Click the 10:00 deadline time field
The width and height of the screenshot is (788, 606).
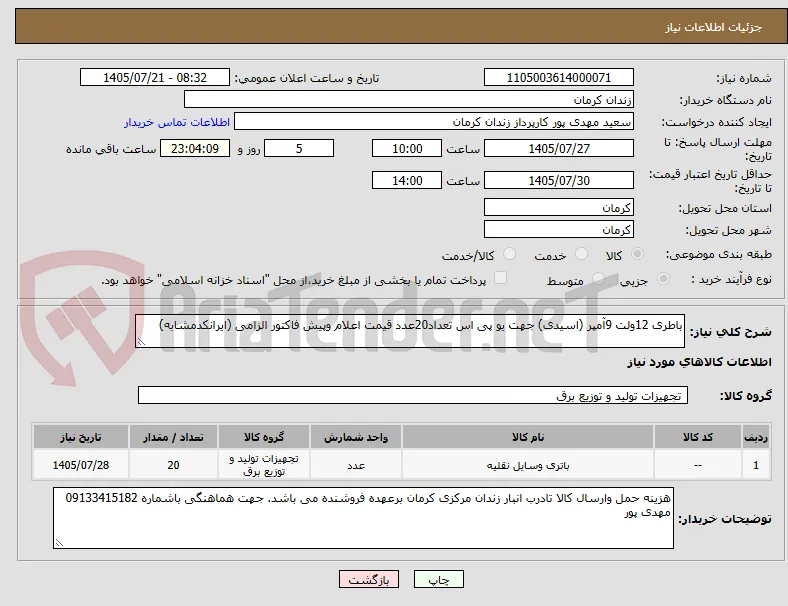pyautogui.click(x=407, y=148)
